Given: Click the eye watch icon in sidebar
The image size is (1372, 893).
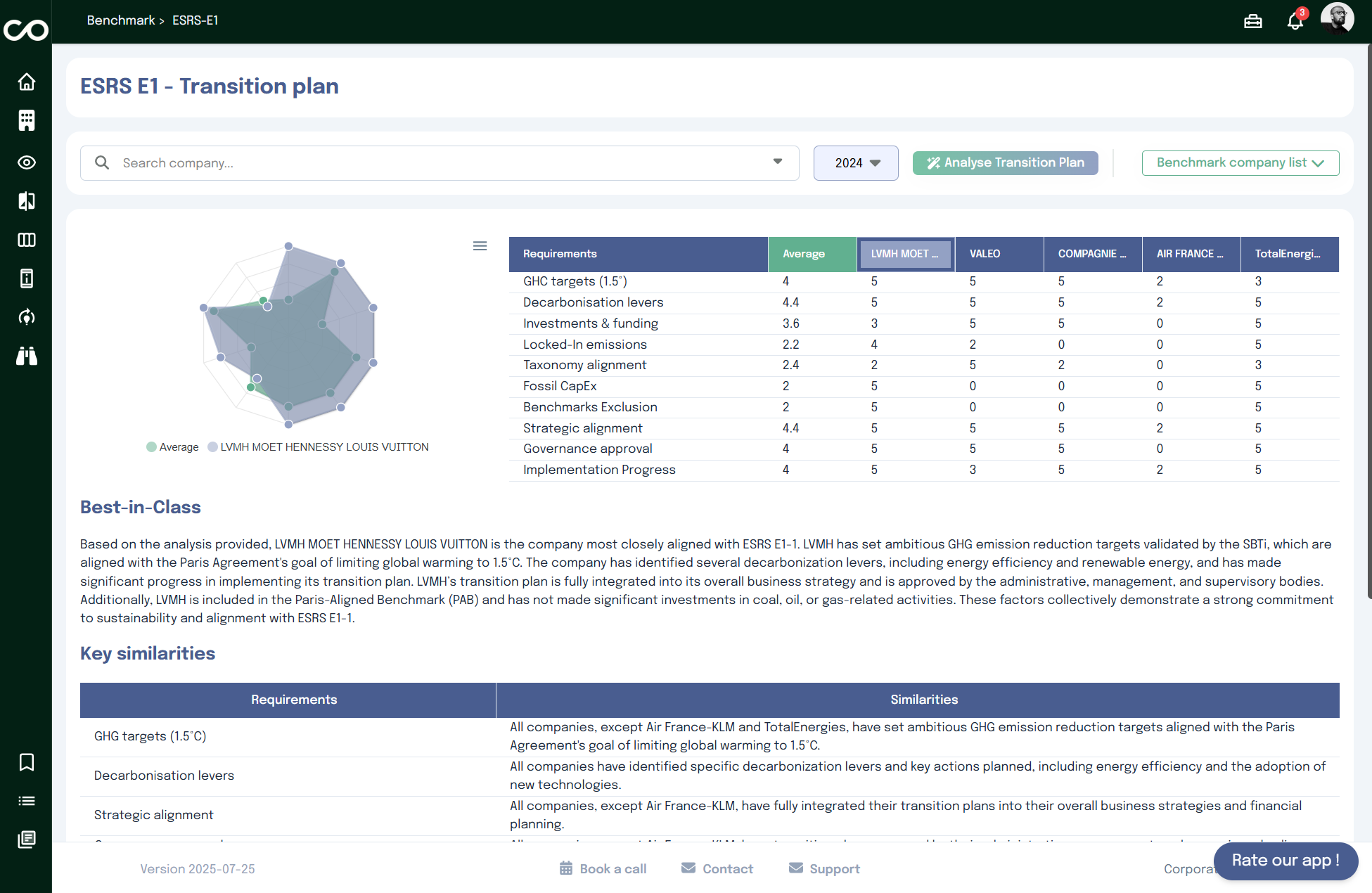Looking at the screenshot, I should point(27,162).
